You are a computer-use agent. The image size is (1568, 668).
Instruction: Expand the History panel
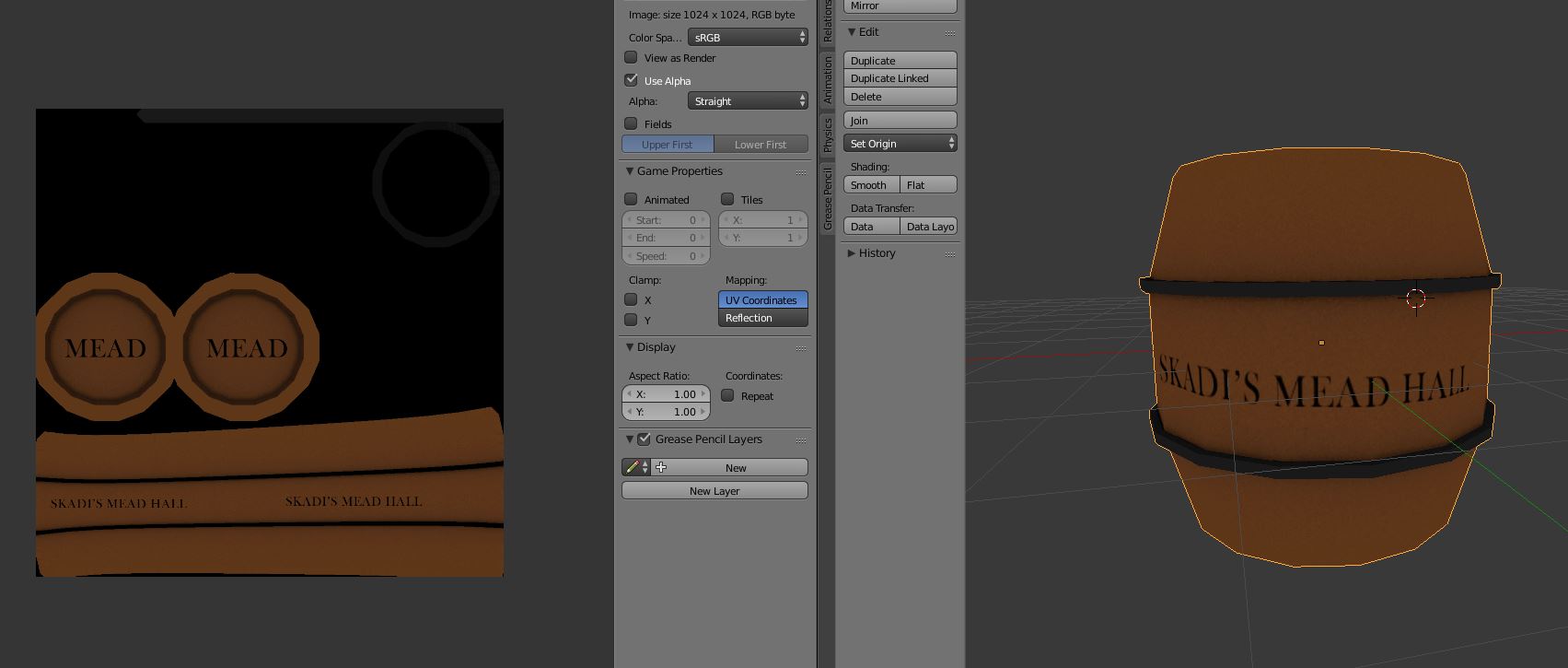pyautogui.click(x=852, y=253)
